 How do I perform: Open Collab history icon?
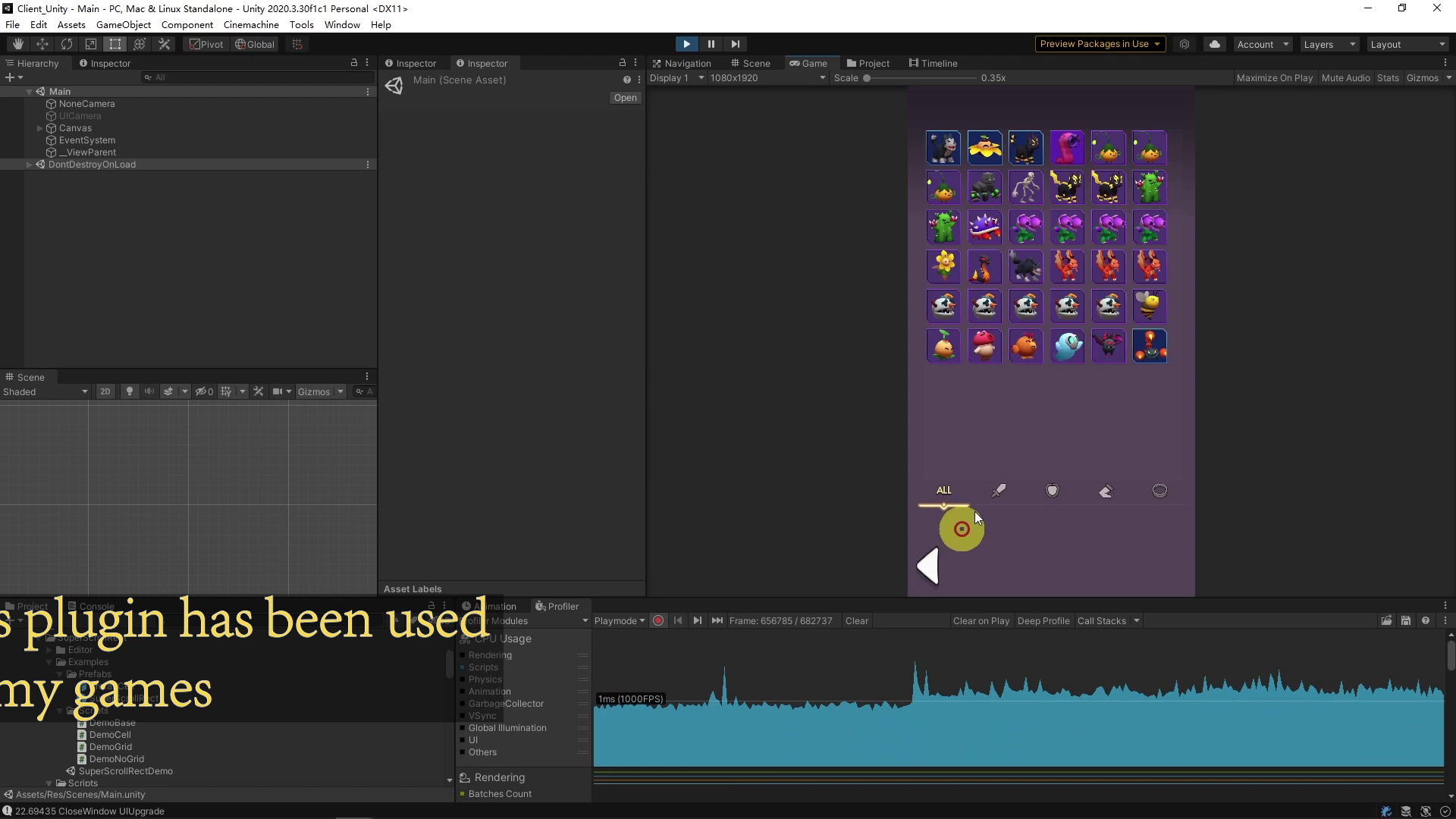point(1185,44)
